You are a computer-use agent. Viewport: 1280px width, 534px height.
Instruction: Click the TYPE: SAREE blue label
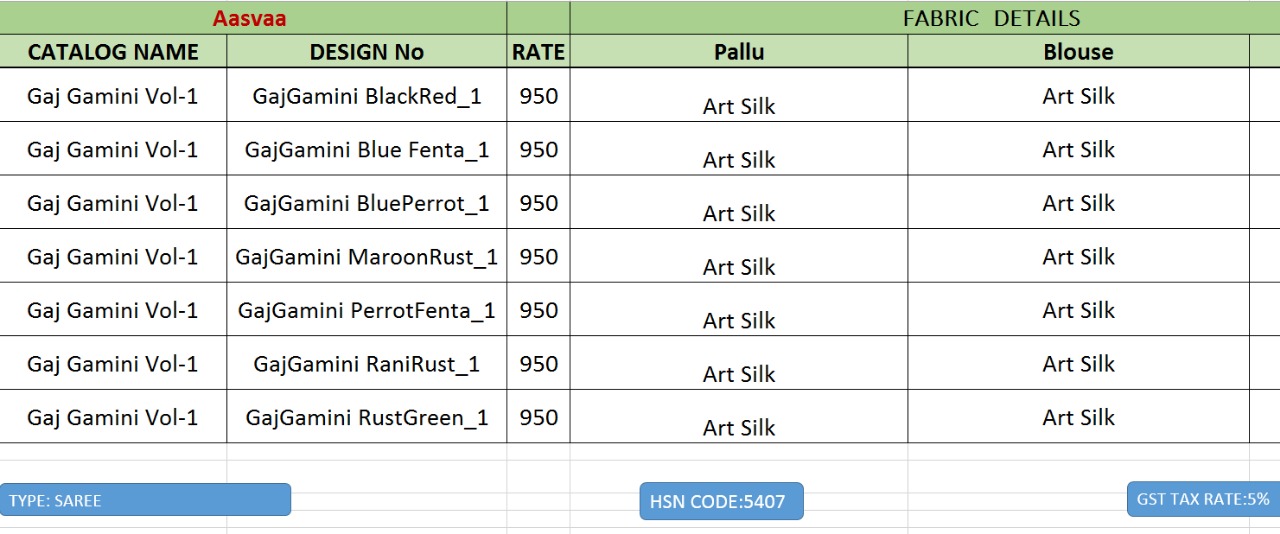click(146, 500)
